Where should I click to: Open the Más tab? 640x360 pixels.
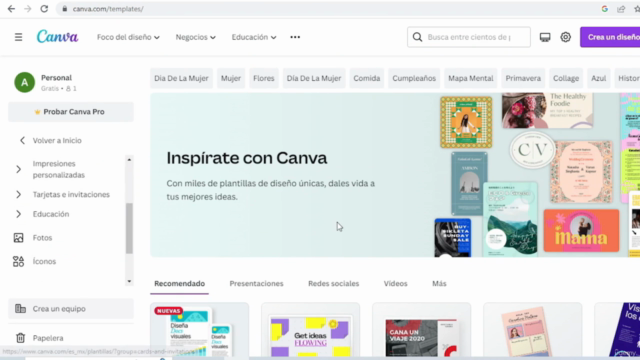pos(439,284)
